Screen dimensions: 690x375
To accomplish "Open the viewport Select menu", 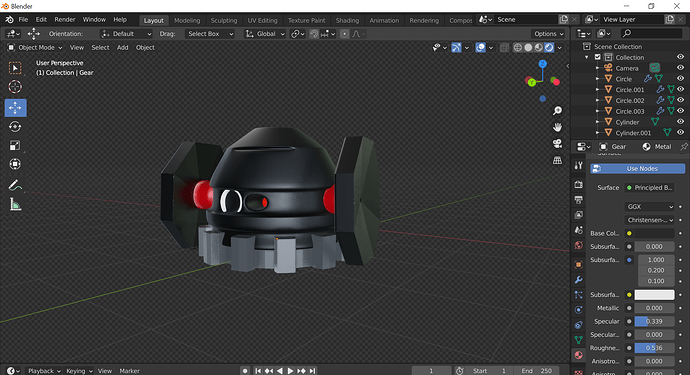I will (100, 48).
